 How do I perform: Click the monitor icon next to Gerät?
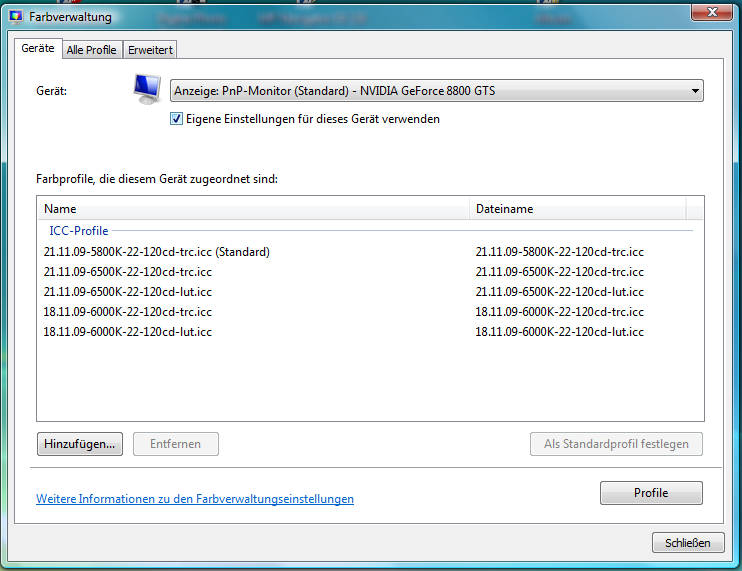[147, 91]
